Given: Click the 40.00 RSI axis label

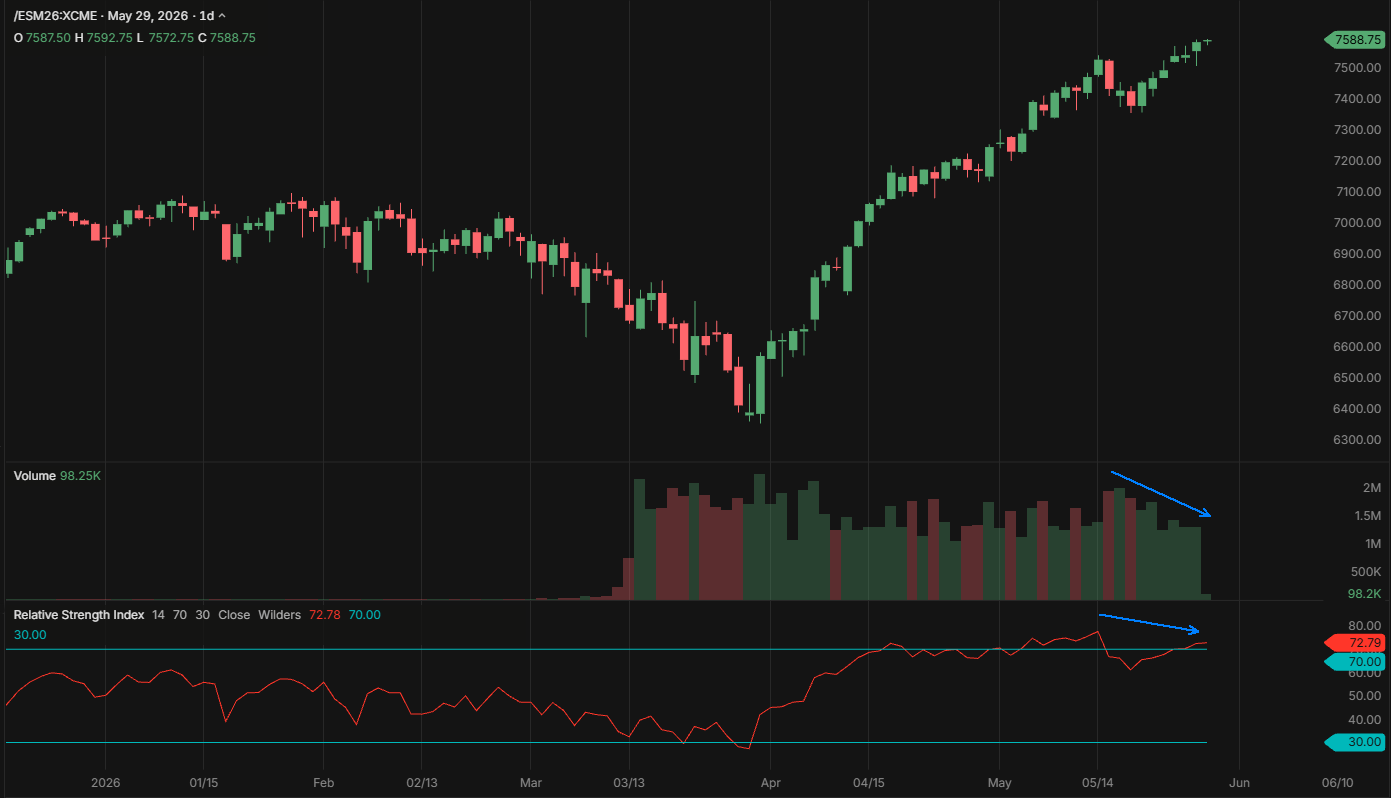Looking at the screenshot, I should click(x=1365, y=720).
